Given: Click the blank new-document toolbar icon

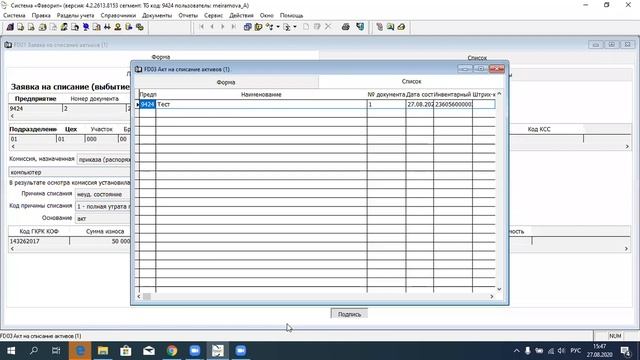Looking at the screenshot, I should point(306,27).
